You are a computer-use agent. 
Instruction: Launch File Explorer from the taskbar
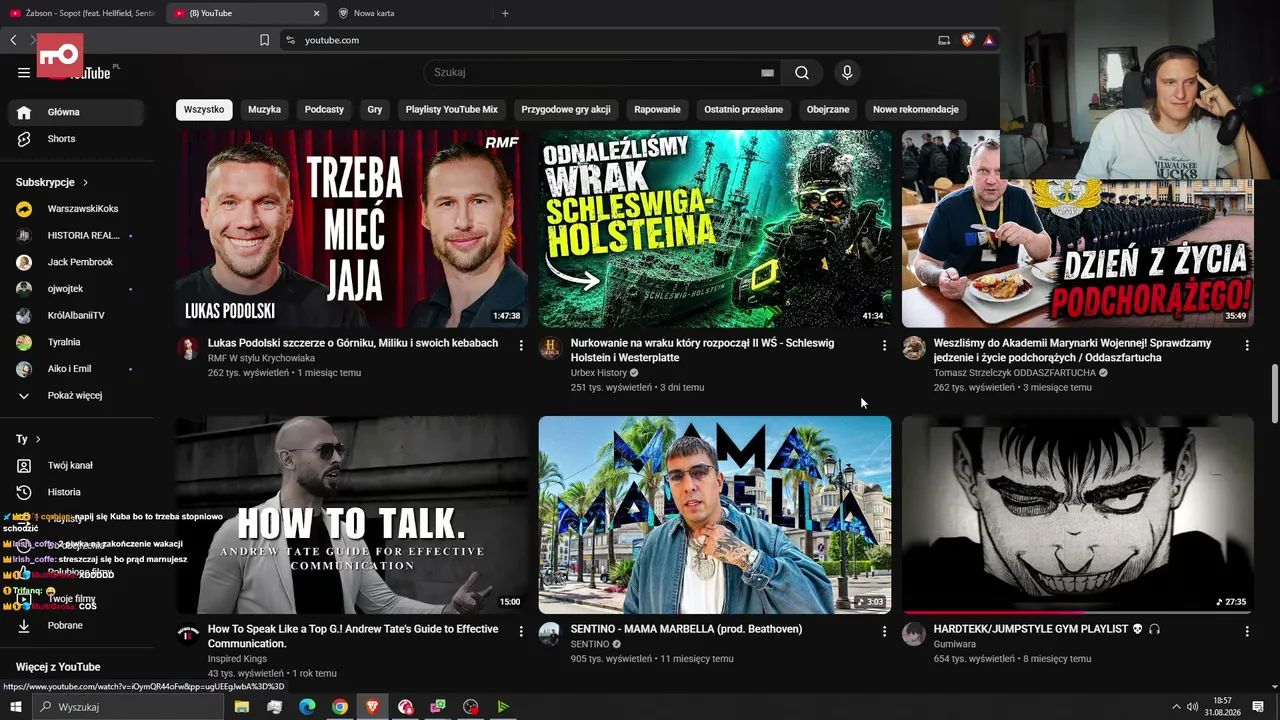(242, 707)
